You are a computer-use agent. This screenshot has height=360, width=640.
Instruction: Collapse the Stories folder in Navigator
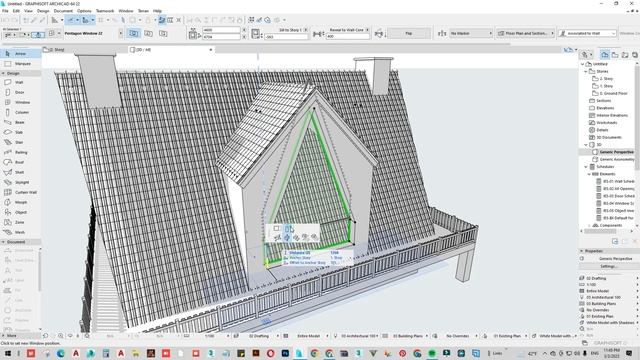click(586, 71)
